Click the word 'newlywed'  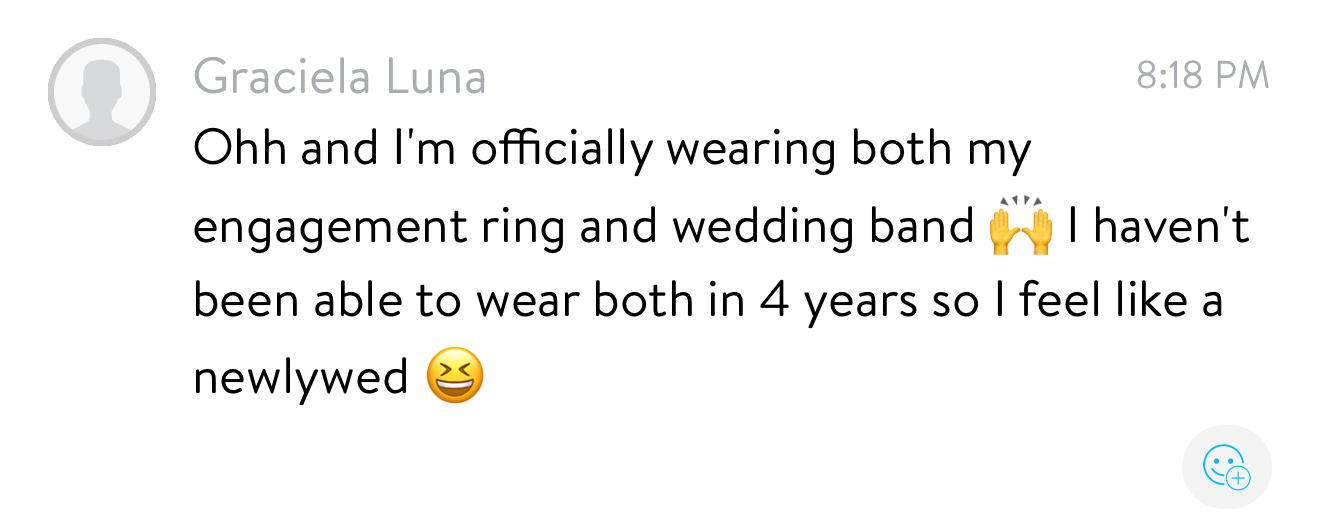coord(300,378)
